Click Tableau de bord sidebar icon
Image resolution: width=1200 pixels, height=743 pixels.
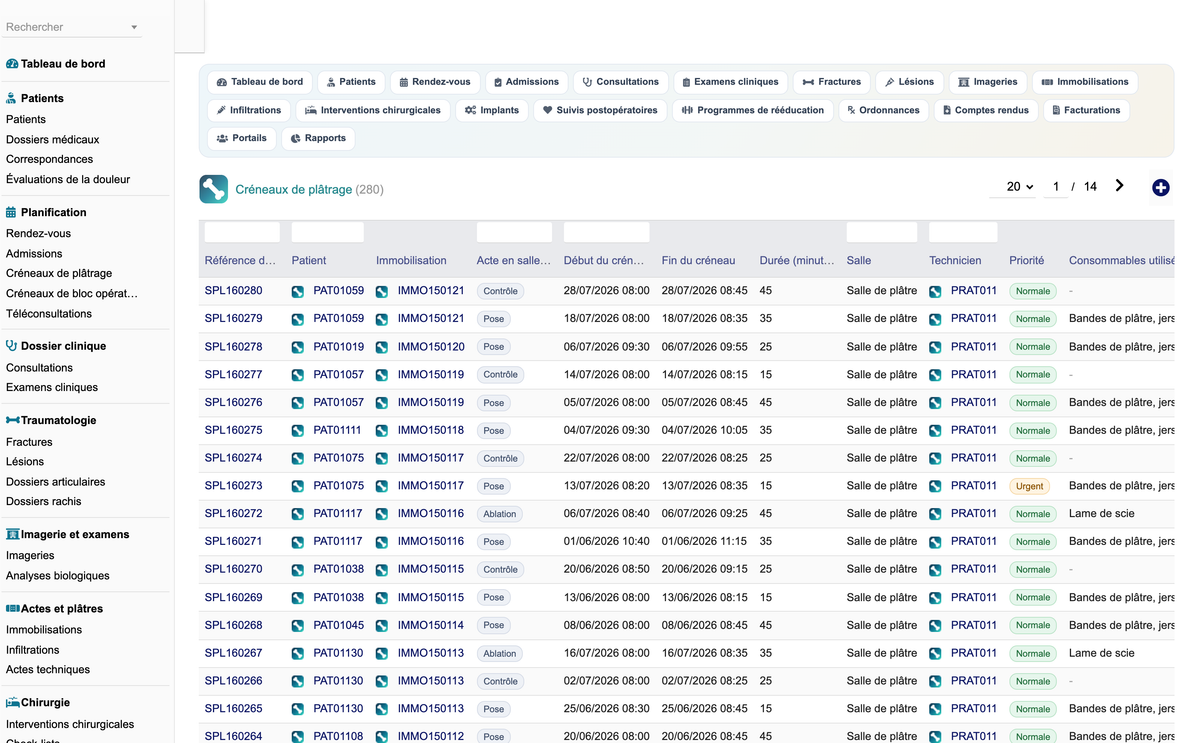point(12,64)
